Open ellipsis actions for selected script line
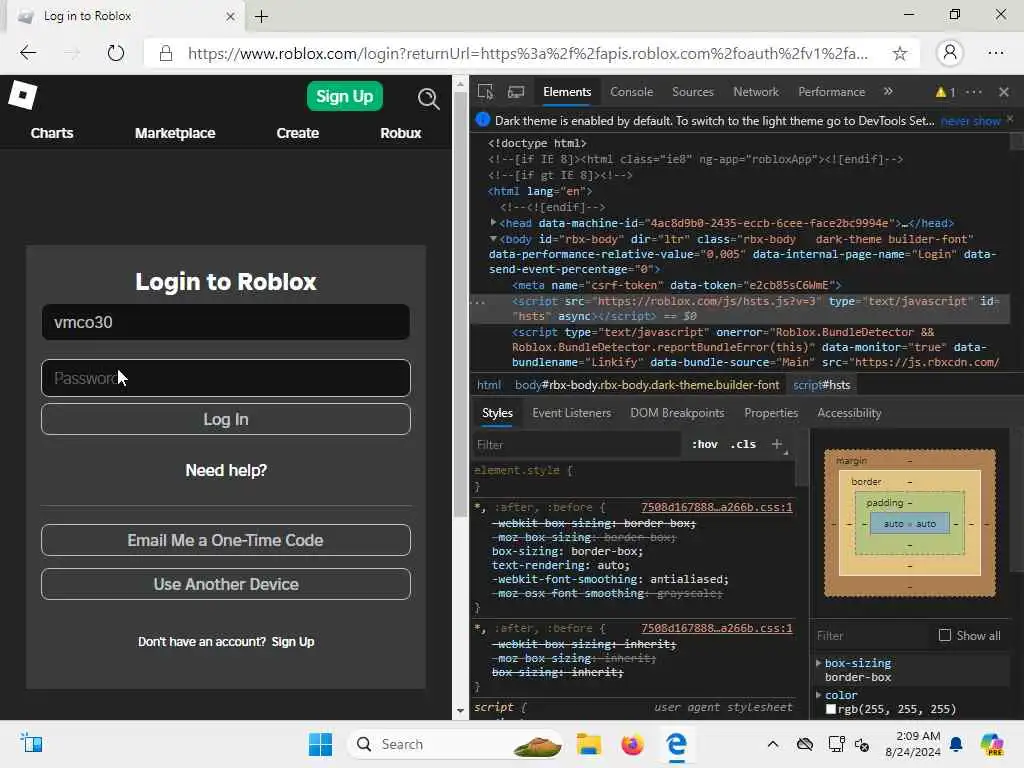Screen dimensions: 1024x768 click(480, 302)
